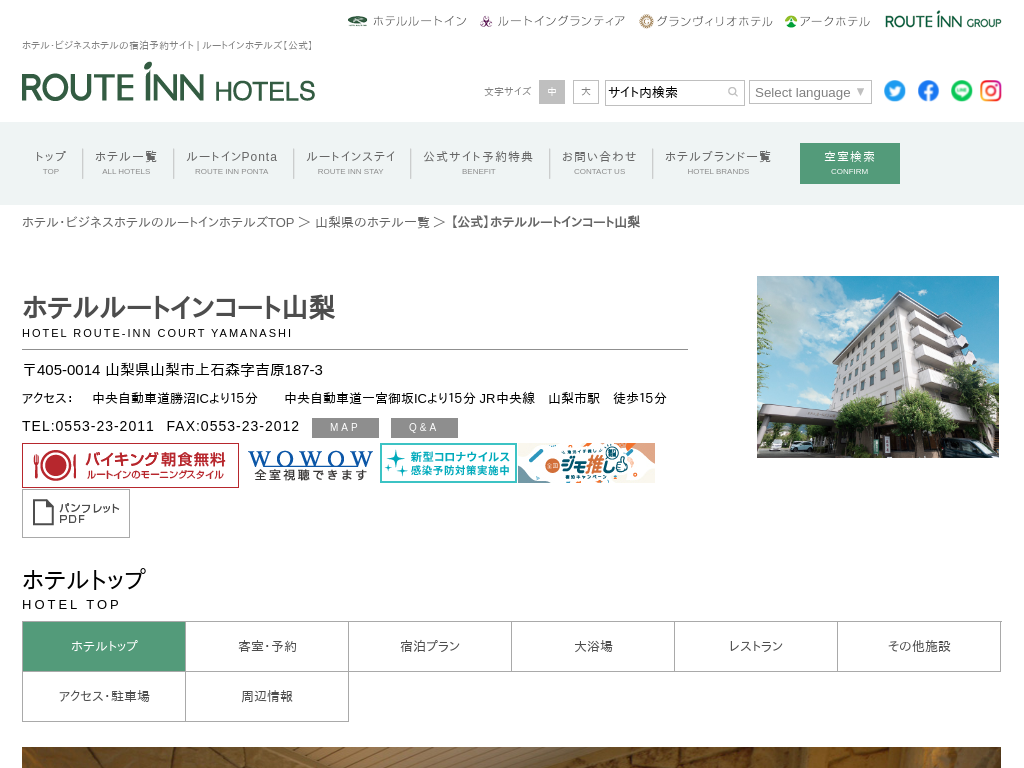Follow the ルートインホテルズTOP breadcrumb link
The height and width of the screenshot is (768, 1024).
tap(158, 223)
